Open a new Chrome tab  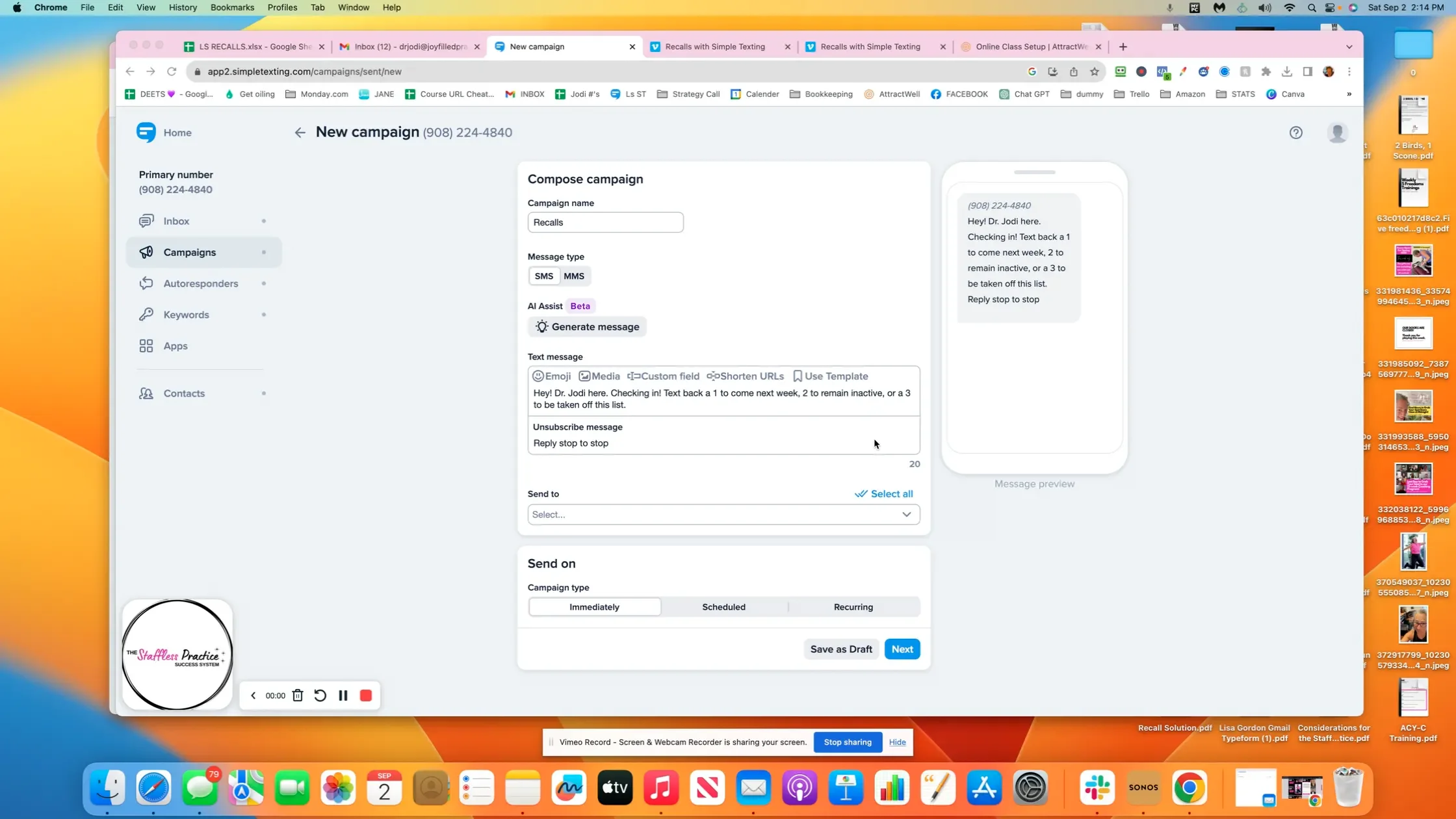[1123, 47]
